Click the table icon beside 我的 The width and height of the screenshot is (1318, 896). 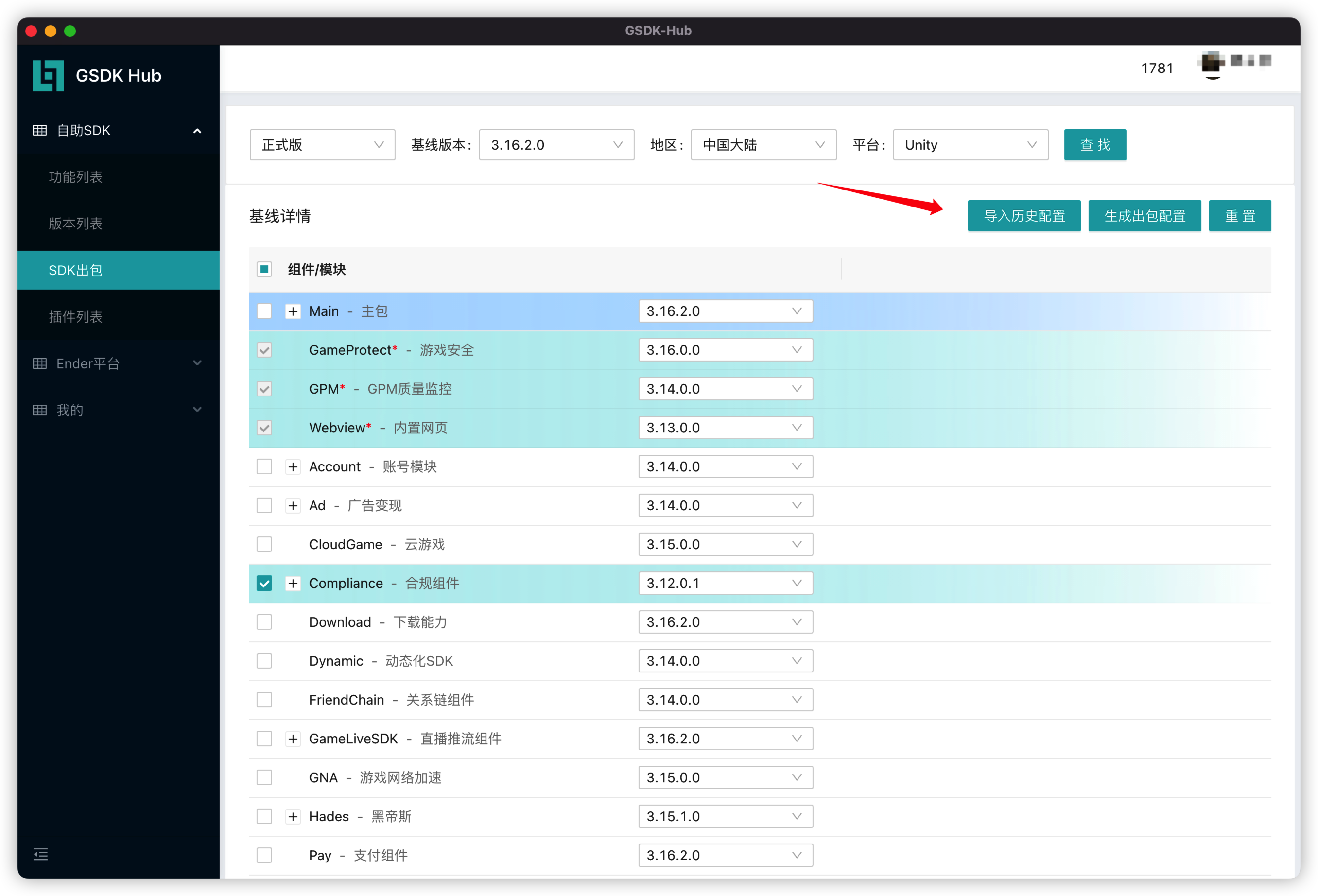pyautogui.click(x=40, y=410)
